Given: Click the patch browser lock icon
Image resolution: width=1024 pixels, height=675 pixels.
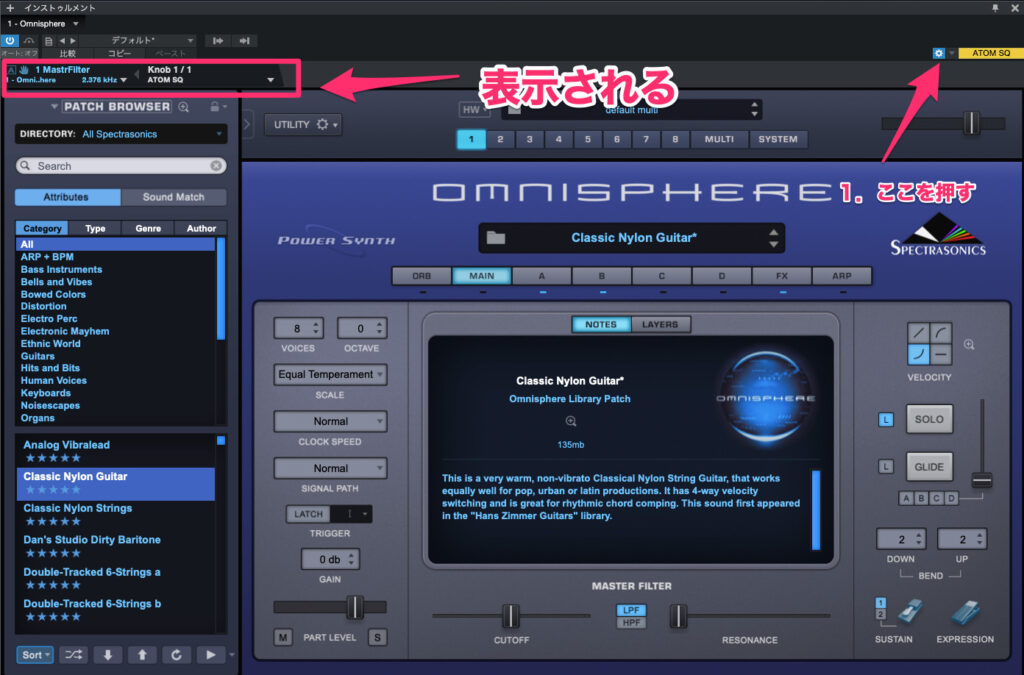Looking at the screenshot, I should click(x=214, y=107).
